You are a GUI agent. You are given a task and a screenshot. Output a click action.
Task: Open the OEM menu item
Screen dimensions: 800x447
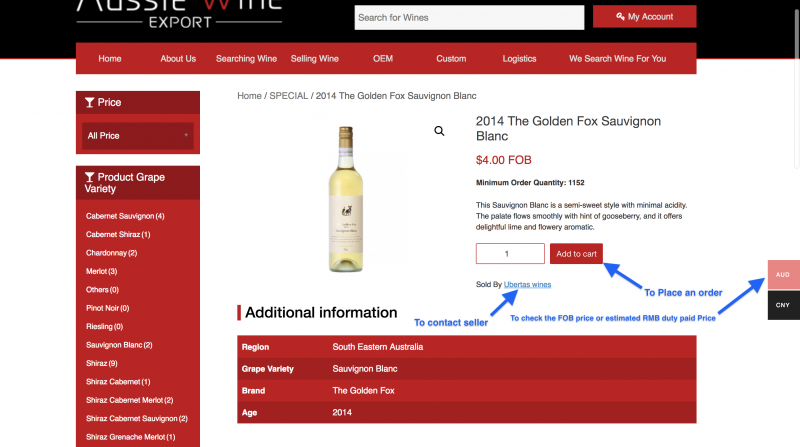pyautogui.click(x=383, y=59)
